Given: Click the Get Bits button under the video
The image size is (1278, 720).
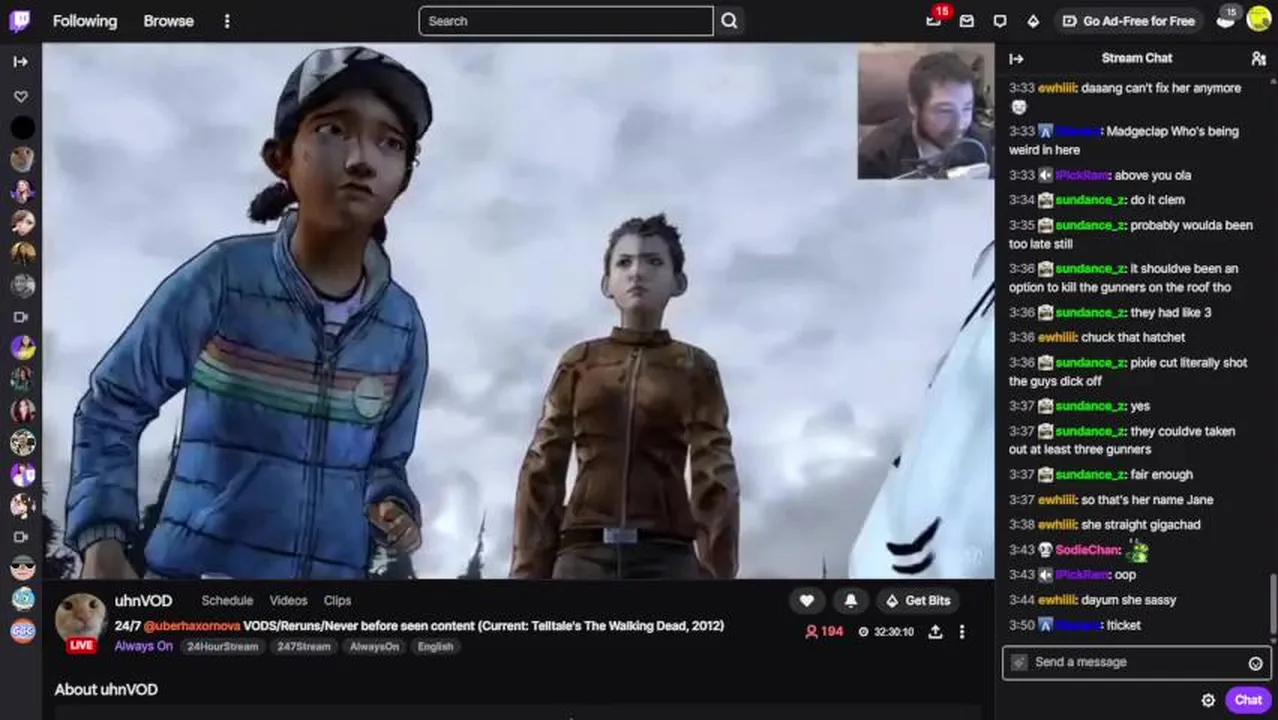Looking at the screenshot, I should click(918, 600).
